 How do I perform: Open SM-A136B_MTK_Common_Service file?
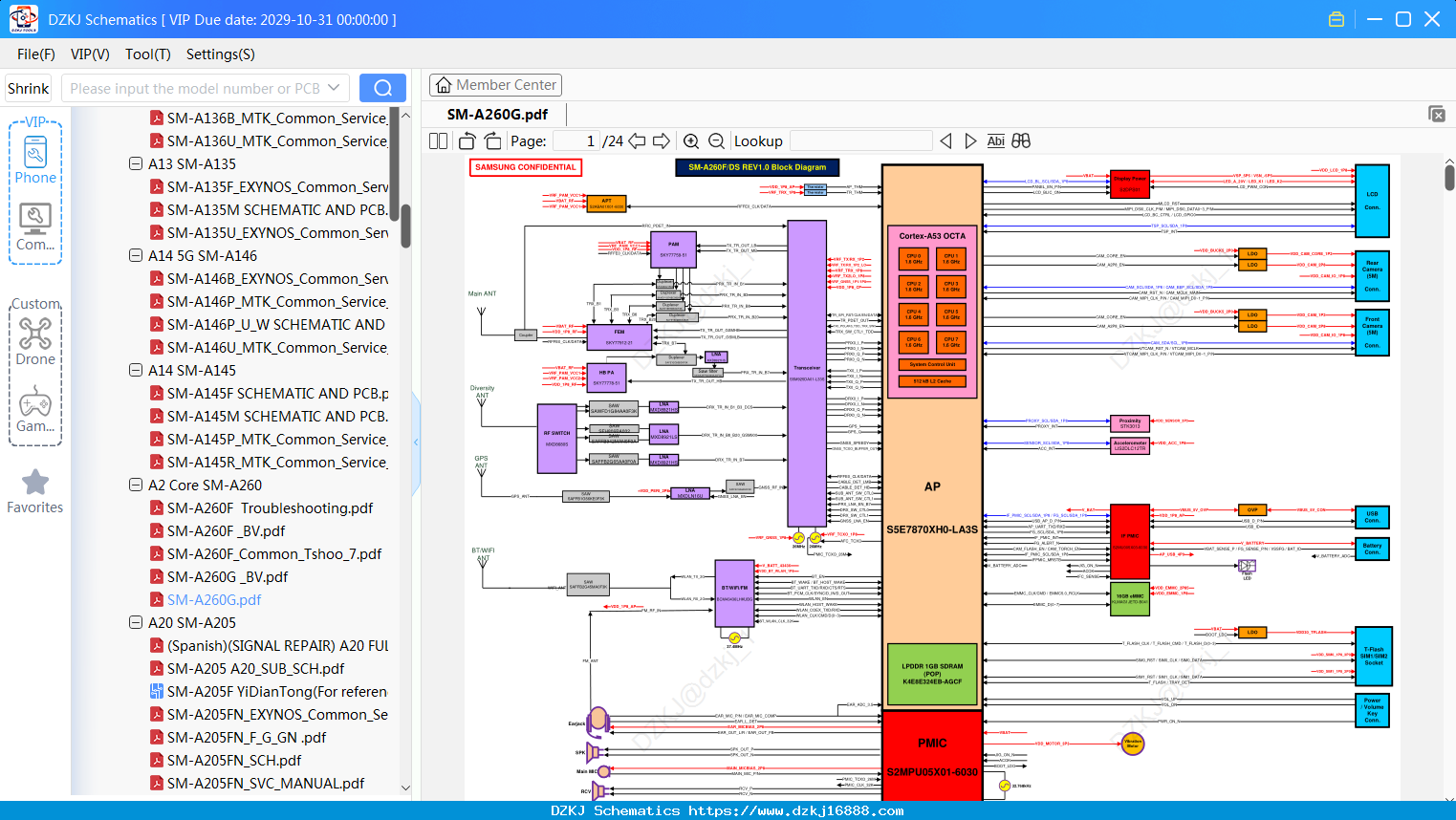point(277,118)
